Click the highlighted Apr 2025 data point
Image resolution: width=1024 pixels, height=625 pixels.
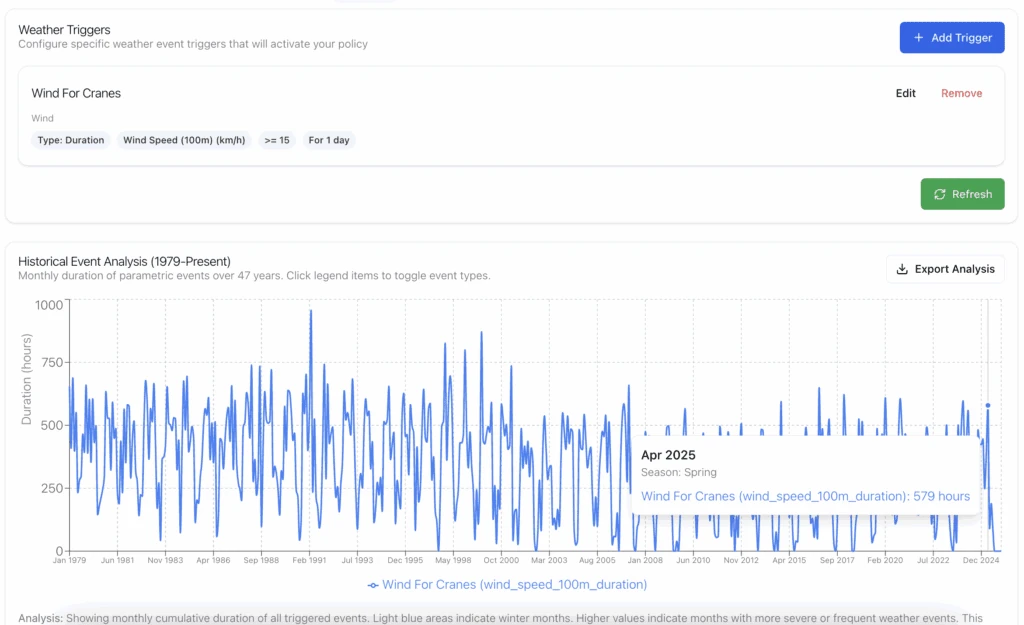tap(989, 406)
